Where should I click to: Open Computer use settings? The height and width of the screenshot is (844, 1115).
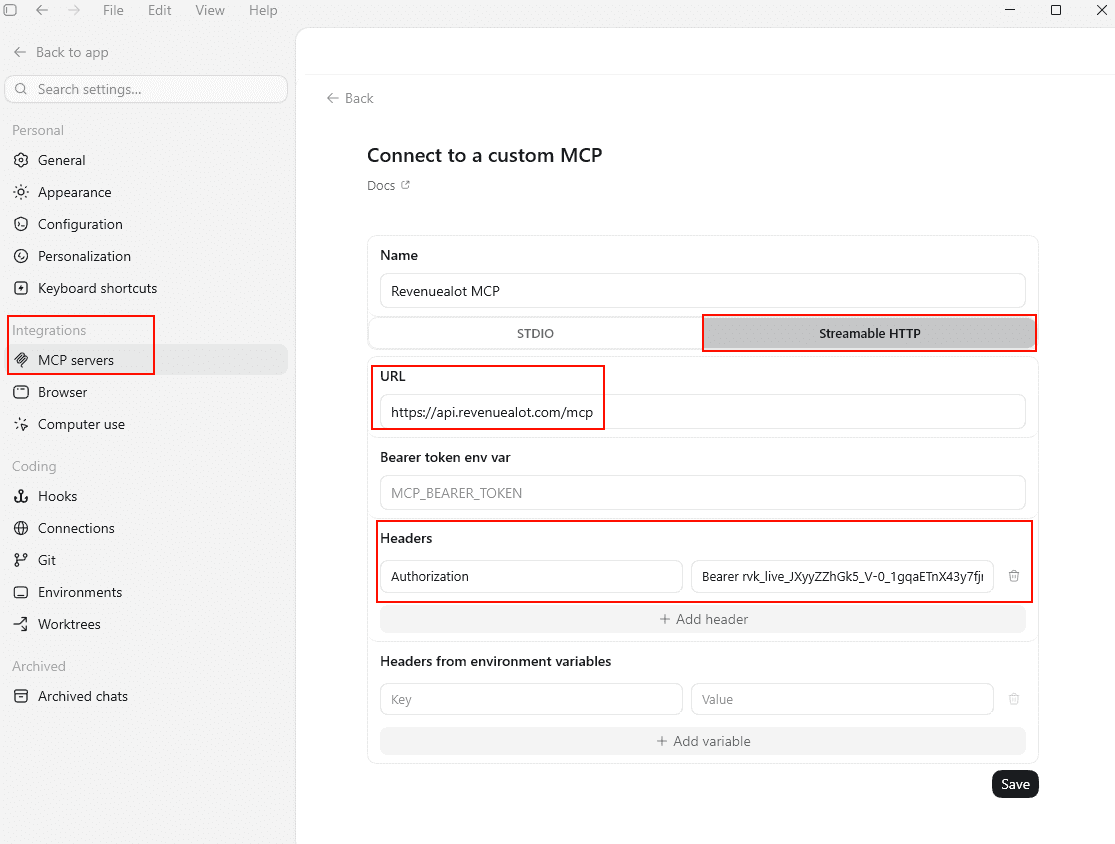(146, 424)
